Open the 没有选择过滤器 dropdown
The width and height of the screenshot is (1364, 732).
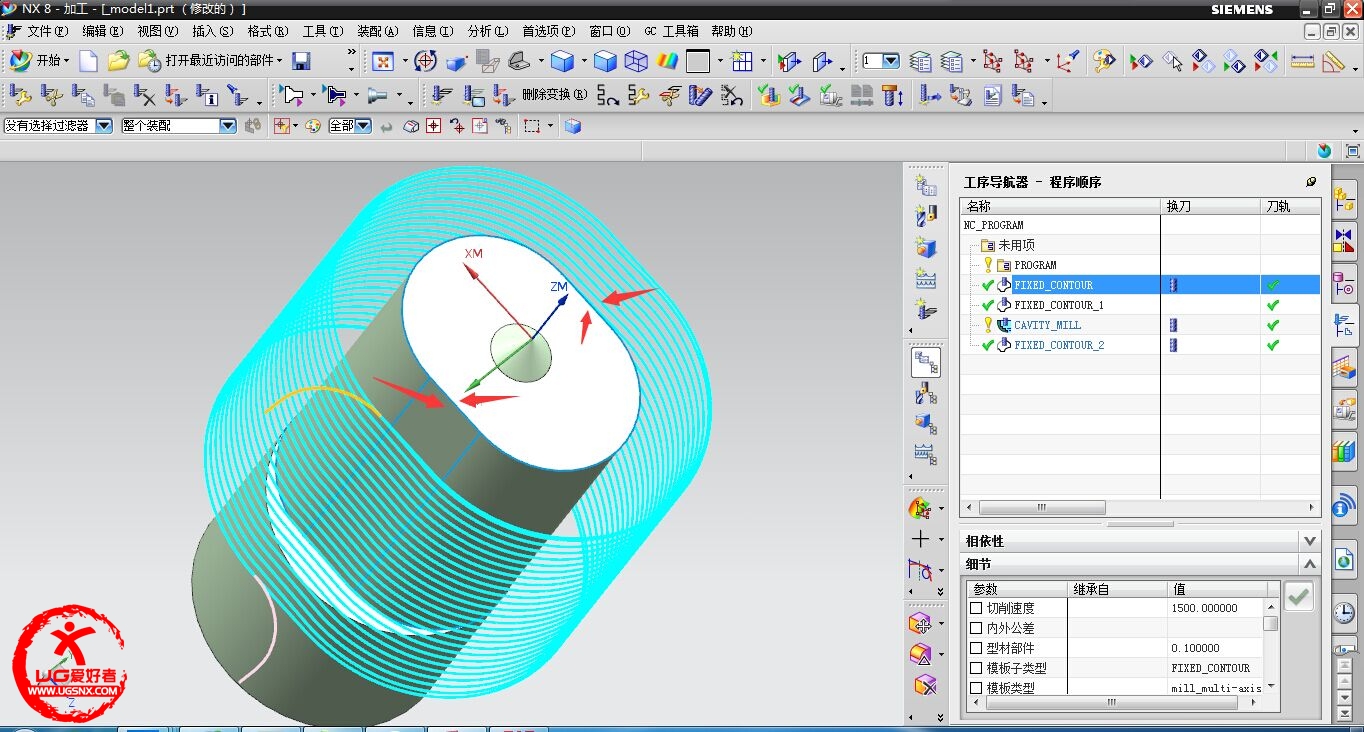pyautogui.click(x=104, y=126)
